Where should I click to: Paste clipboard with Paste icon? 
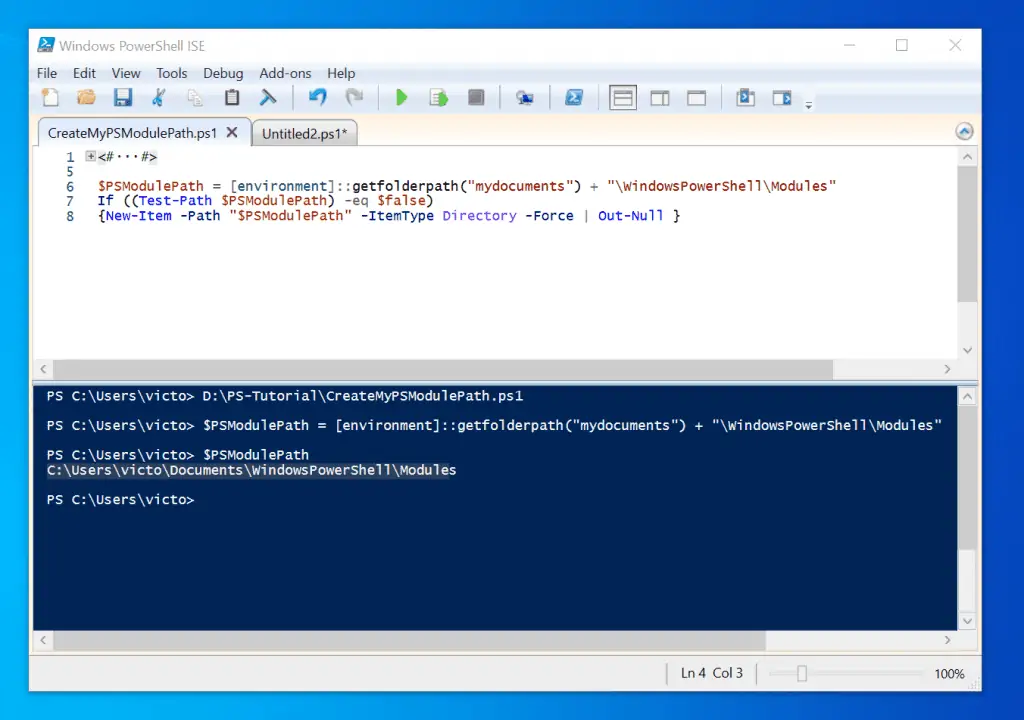(x=232, y=98)
